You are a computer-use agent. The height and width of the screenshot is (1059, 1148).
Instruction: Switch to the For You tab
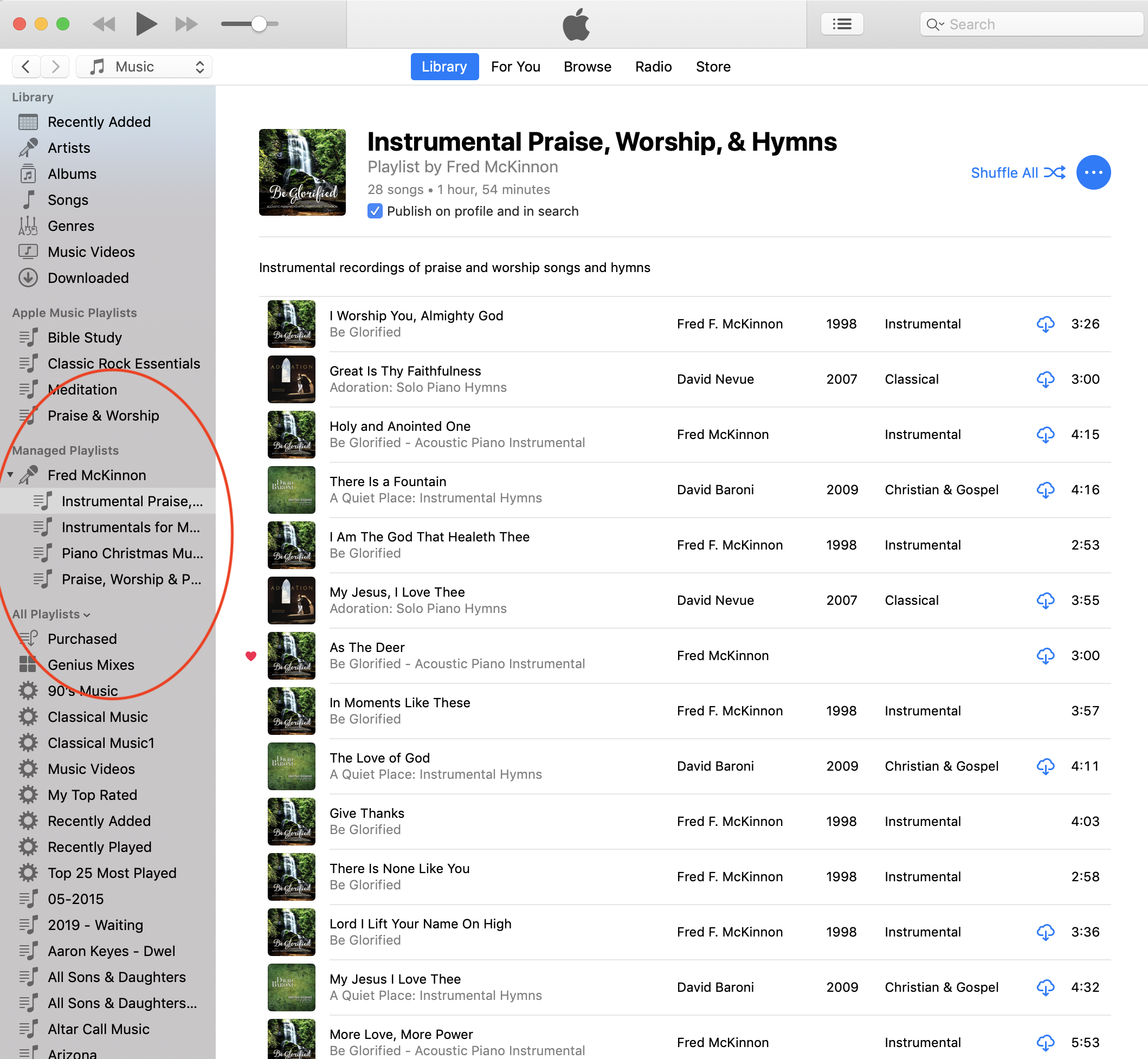tap(515, 67)
